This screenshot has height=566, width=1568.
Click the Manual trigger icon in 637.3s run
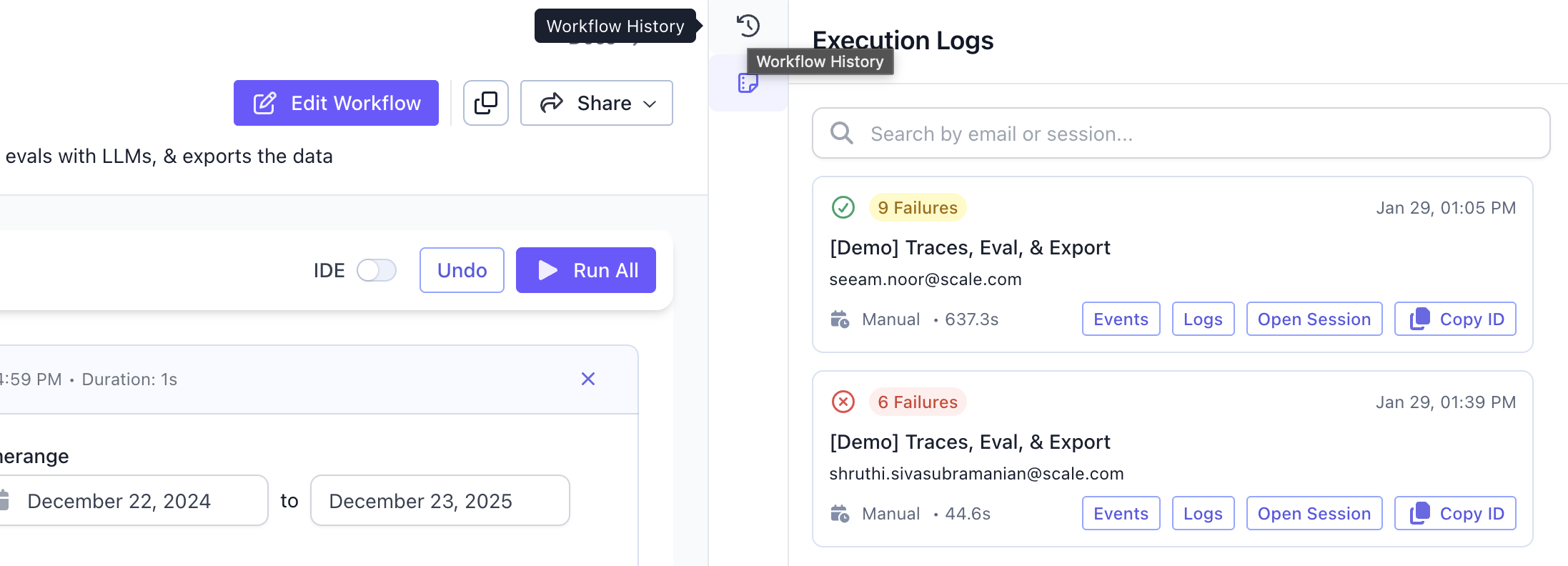(840, 319)
